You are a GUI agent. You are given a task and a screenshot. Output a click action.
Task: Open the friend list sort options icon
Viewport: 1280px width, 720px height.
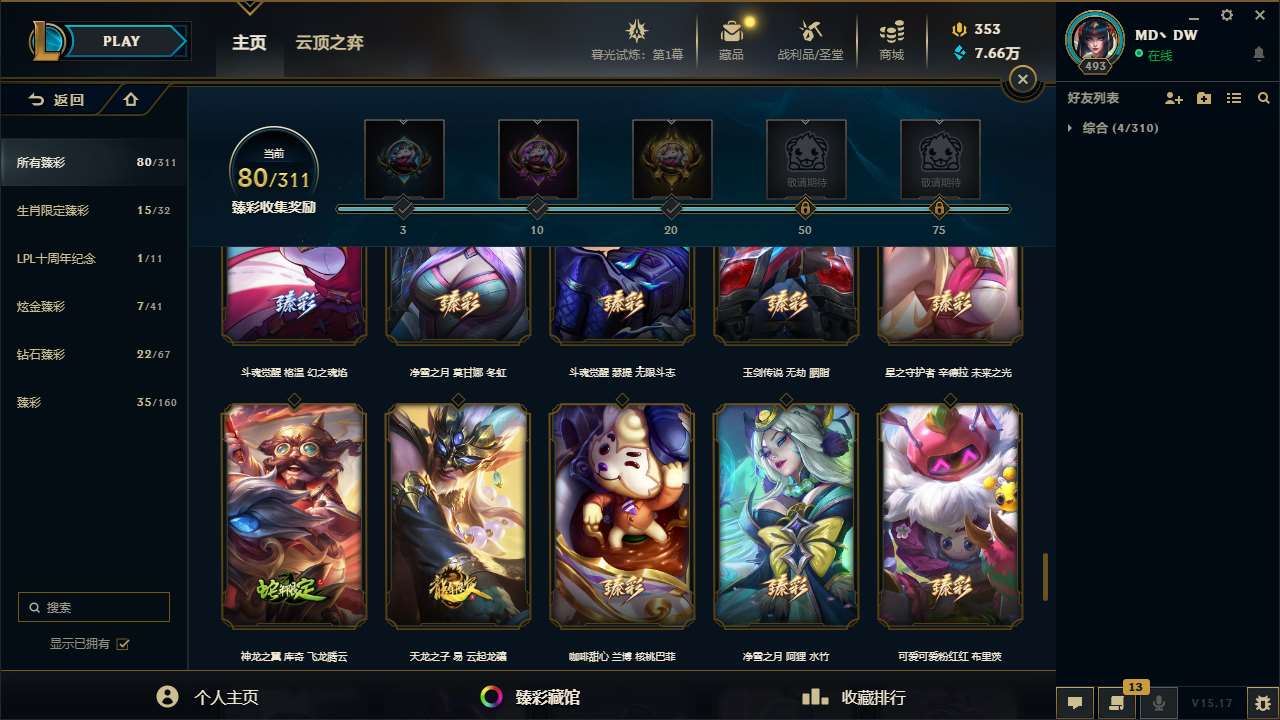pos(1234,98)
